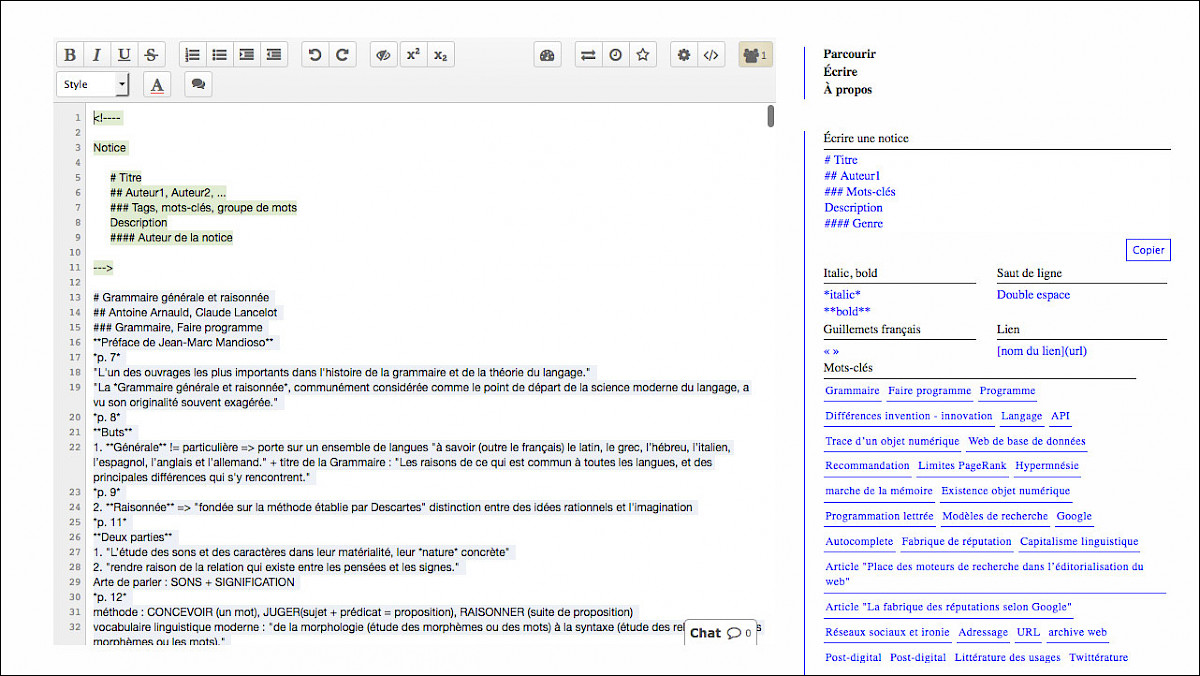
Task: Select the Programmation lettrée keyword
Action: click(x=879, y=516)
